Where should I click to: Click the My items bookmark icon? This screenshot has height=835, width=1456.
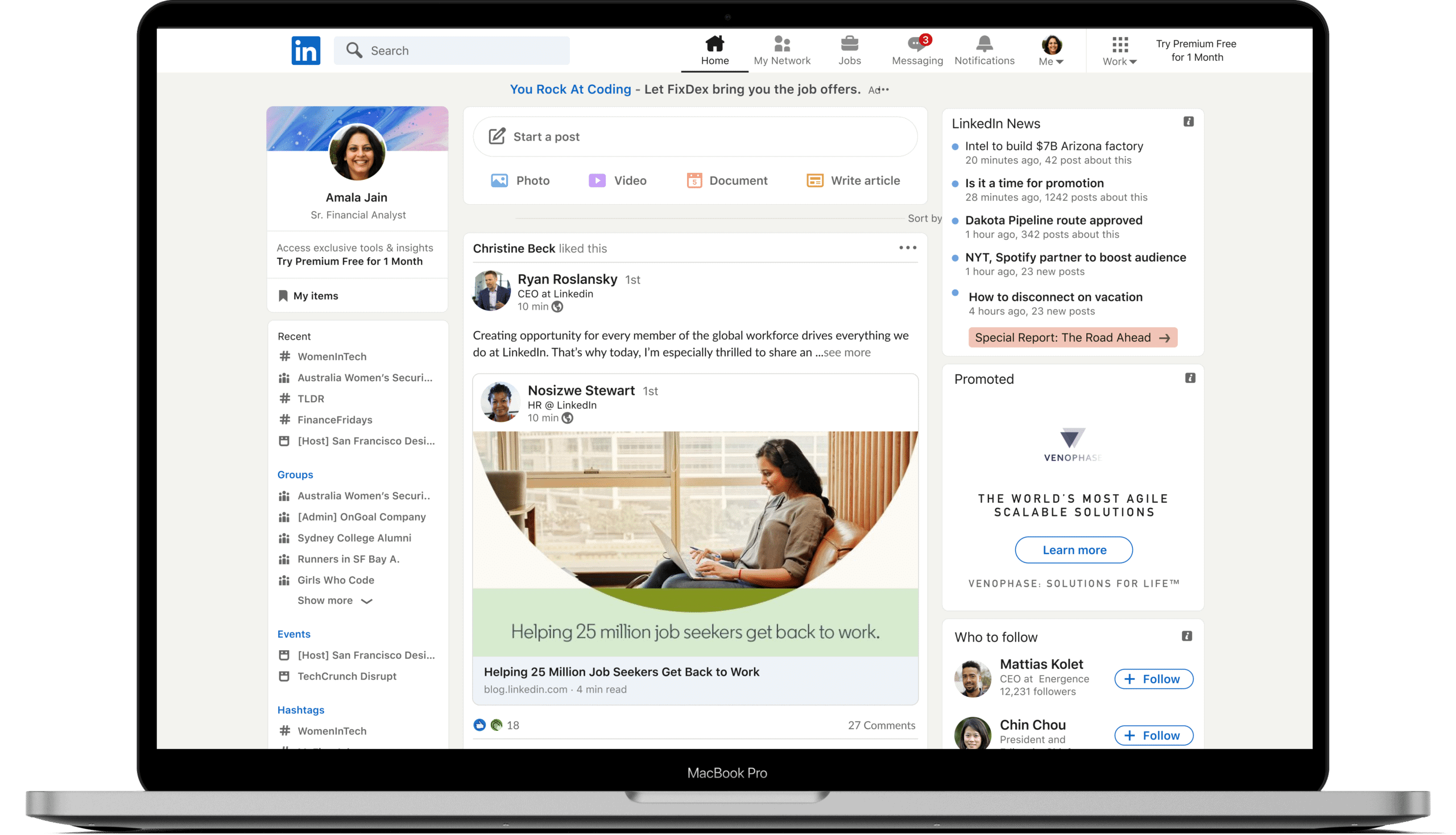(x=283, y=296)
